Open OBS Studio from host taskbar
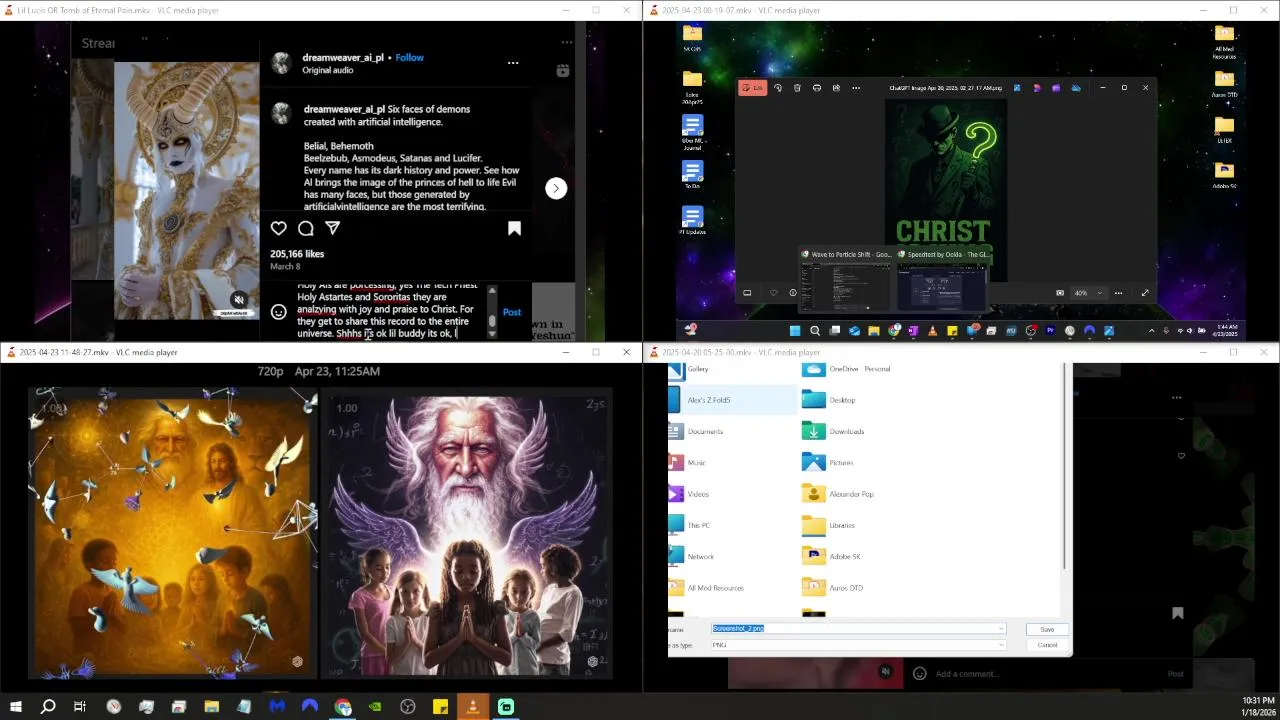 [x=408, y=707]
